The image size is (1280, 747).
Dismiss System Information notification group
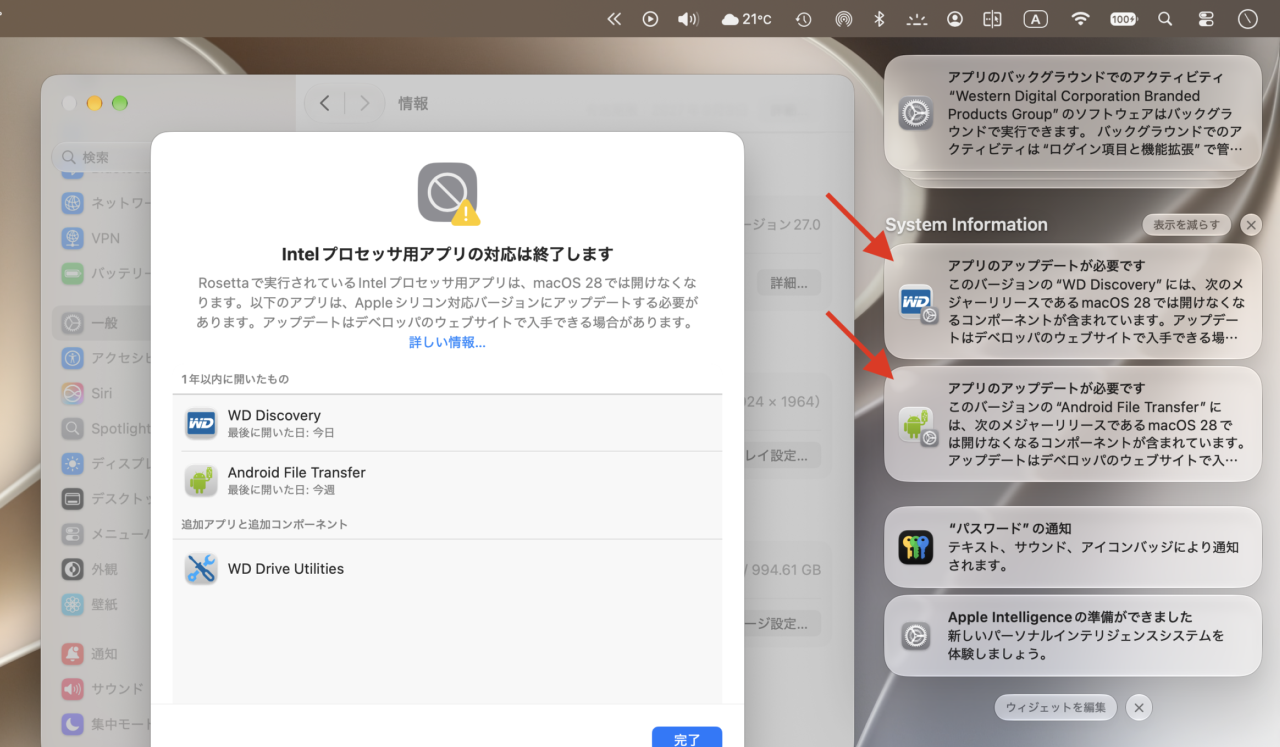coord(1250,225)
